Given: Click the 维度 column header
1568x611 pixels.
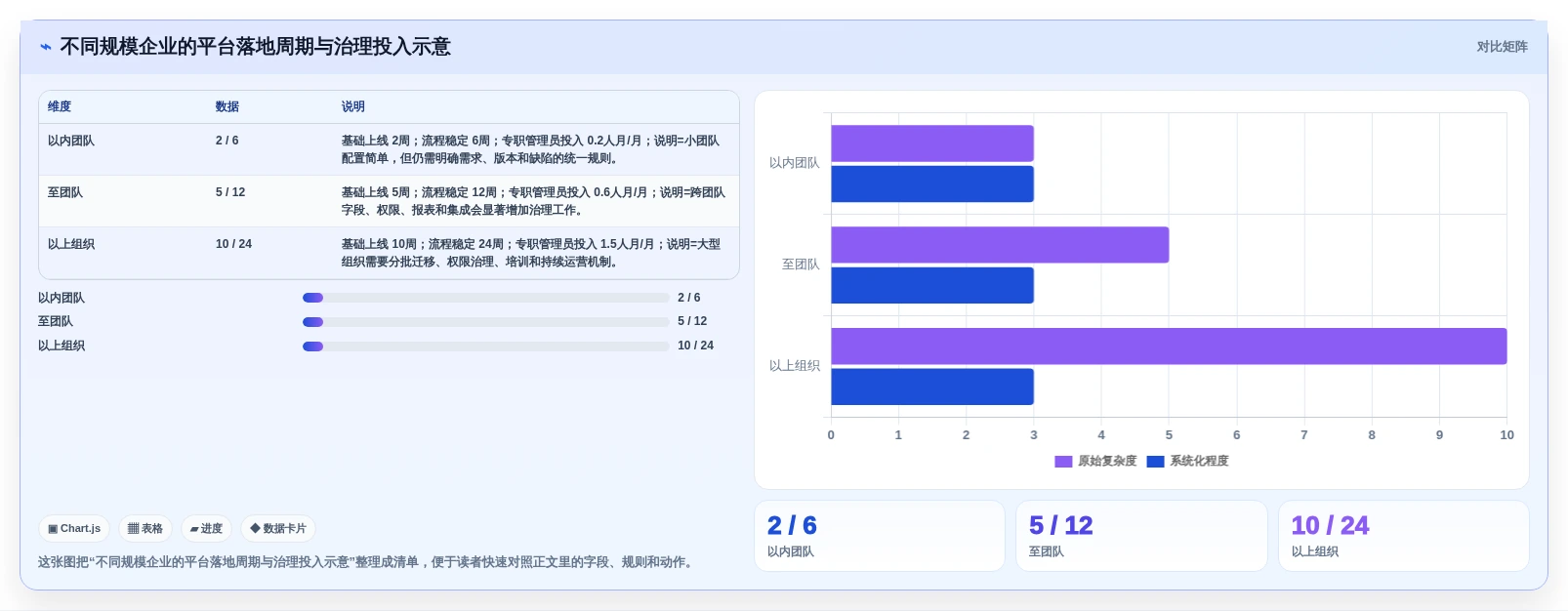Looking at the screenshot, I should [60, 106].
